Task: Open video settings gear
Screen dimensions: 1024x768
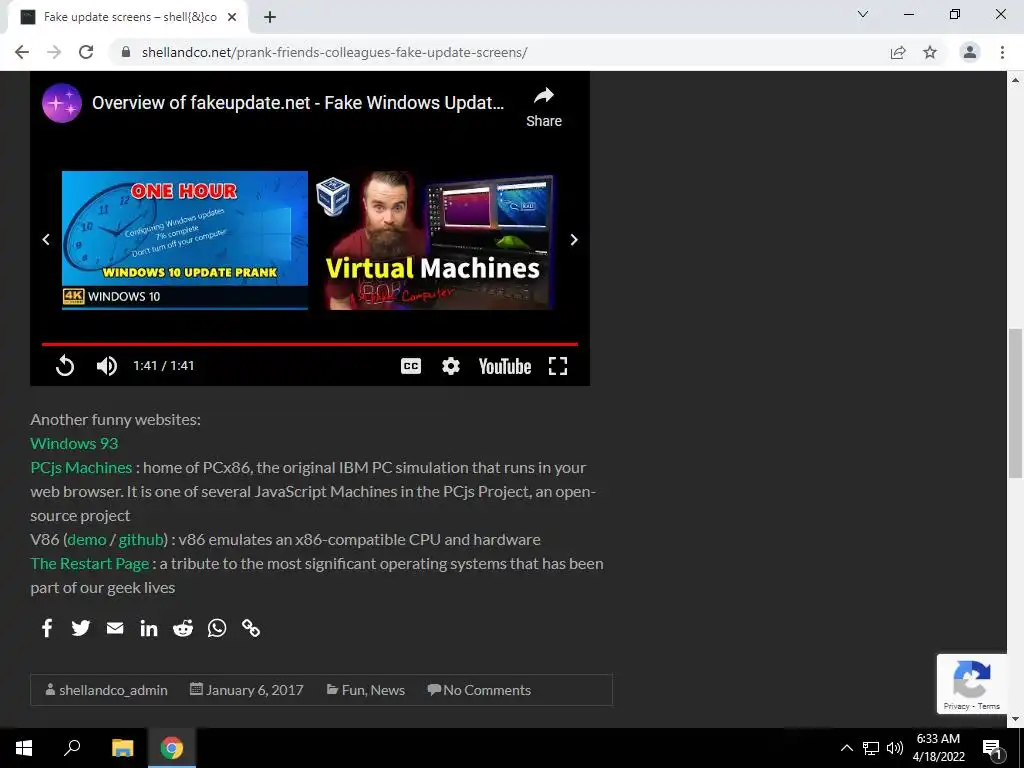Action: point(451,366)
